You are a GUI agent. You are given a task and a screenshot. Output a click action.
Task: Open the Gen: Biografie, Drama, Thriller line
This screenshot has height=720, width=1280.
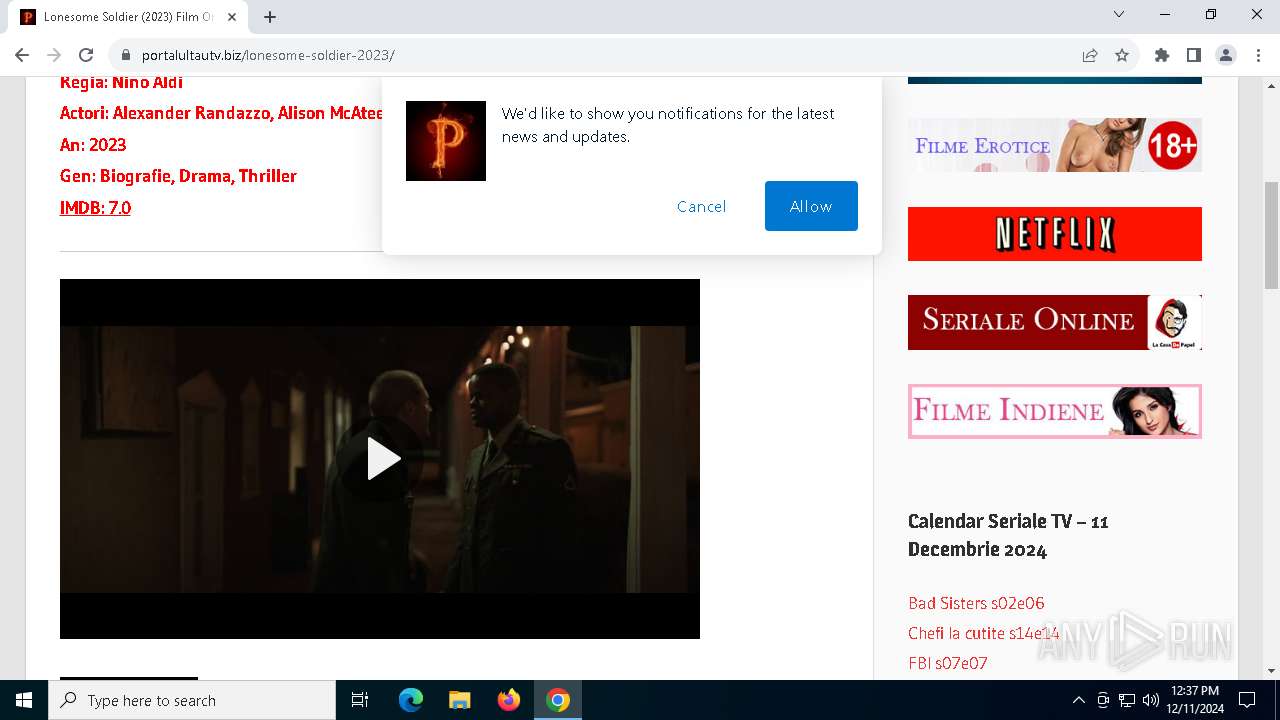(178, 176)
